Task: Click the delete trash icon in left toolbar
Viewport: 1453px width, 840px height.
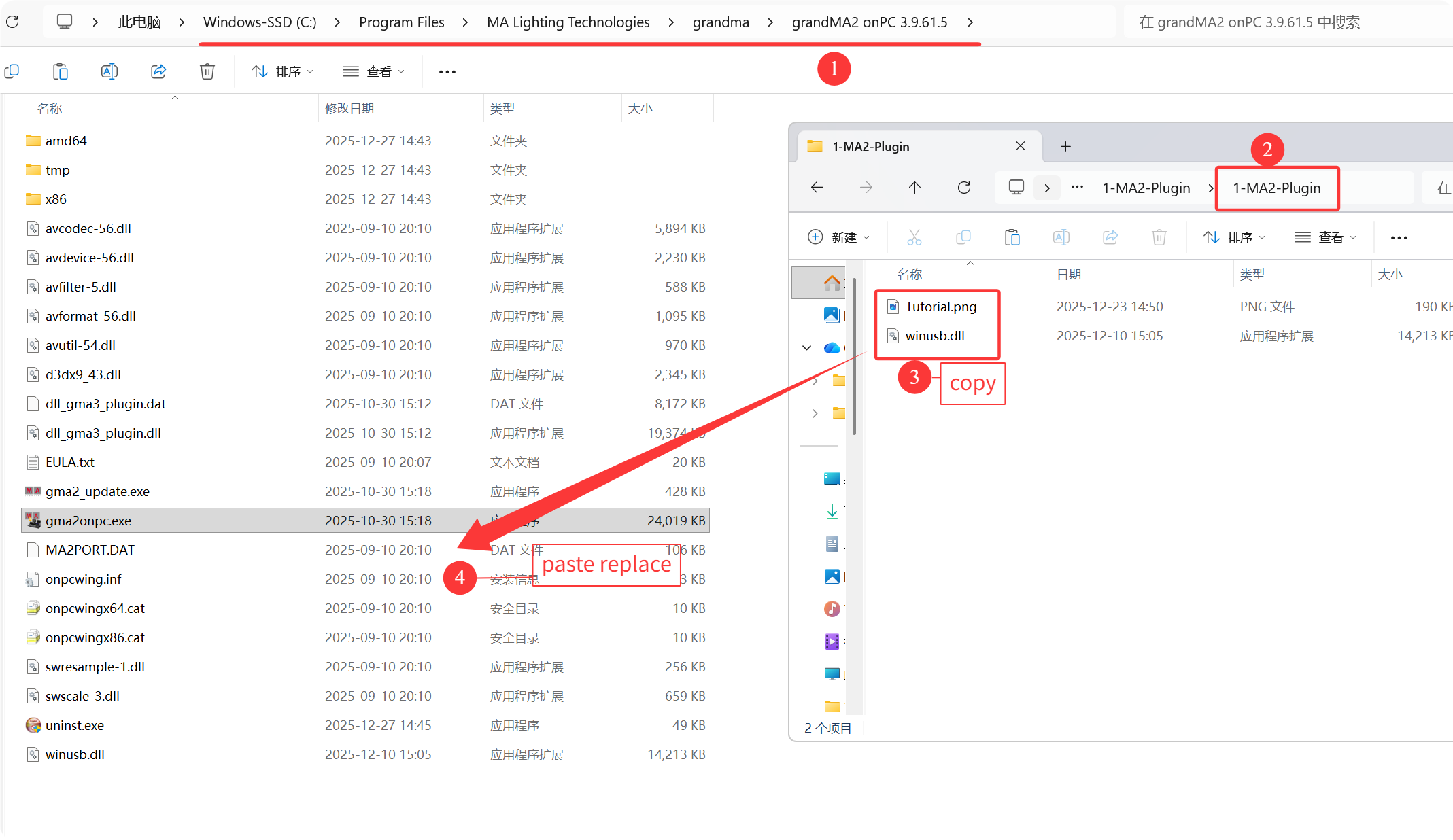Action: (207, 71)
